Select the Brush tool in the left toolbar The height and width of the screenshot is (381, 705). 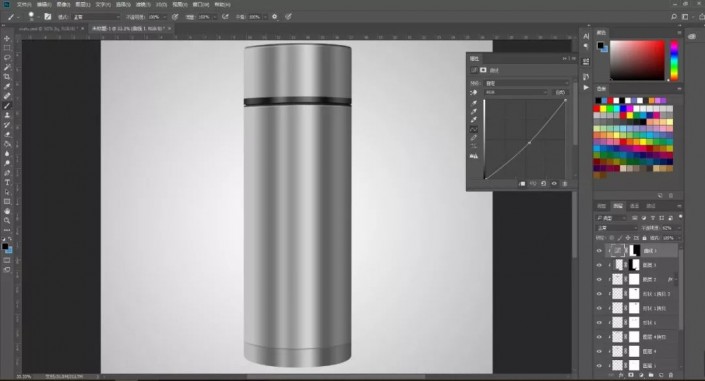7,106
